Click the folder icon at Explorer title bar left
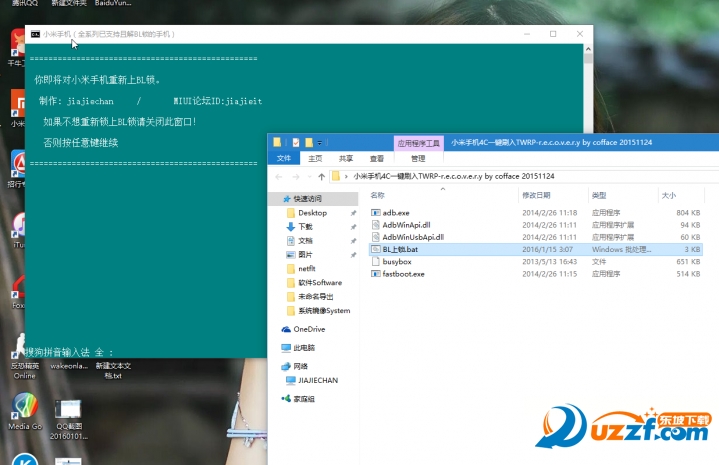Screen dimensions: 719x465 tap(277, 143)
